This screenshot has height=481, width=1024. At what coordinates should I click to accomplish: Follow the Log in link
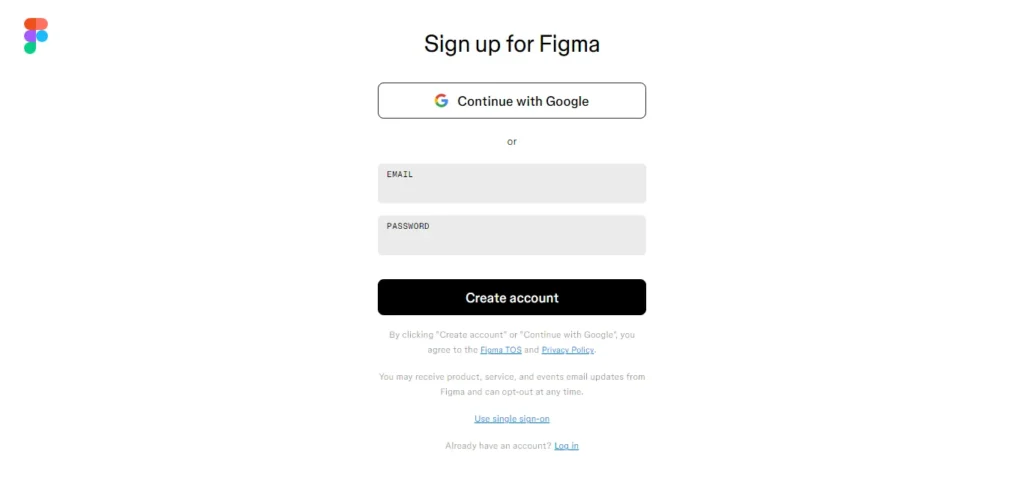(566, 446)
